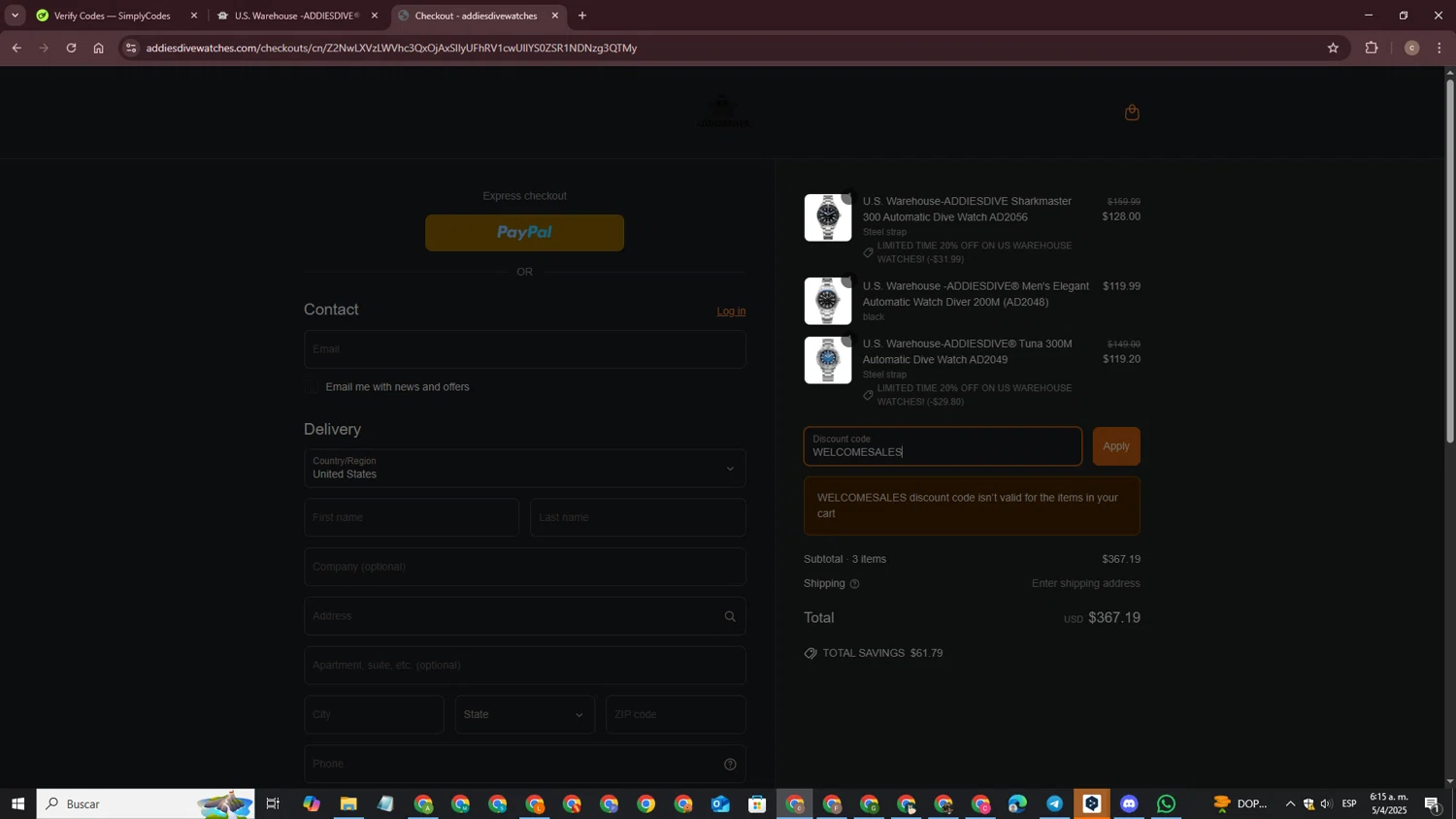Open a new browser tab
The width and height of the screenshot is (1456, 819).
(582, 16)
